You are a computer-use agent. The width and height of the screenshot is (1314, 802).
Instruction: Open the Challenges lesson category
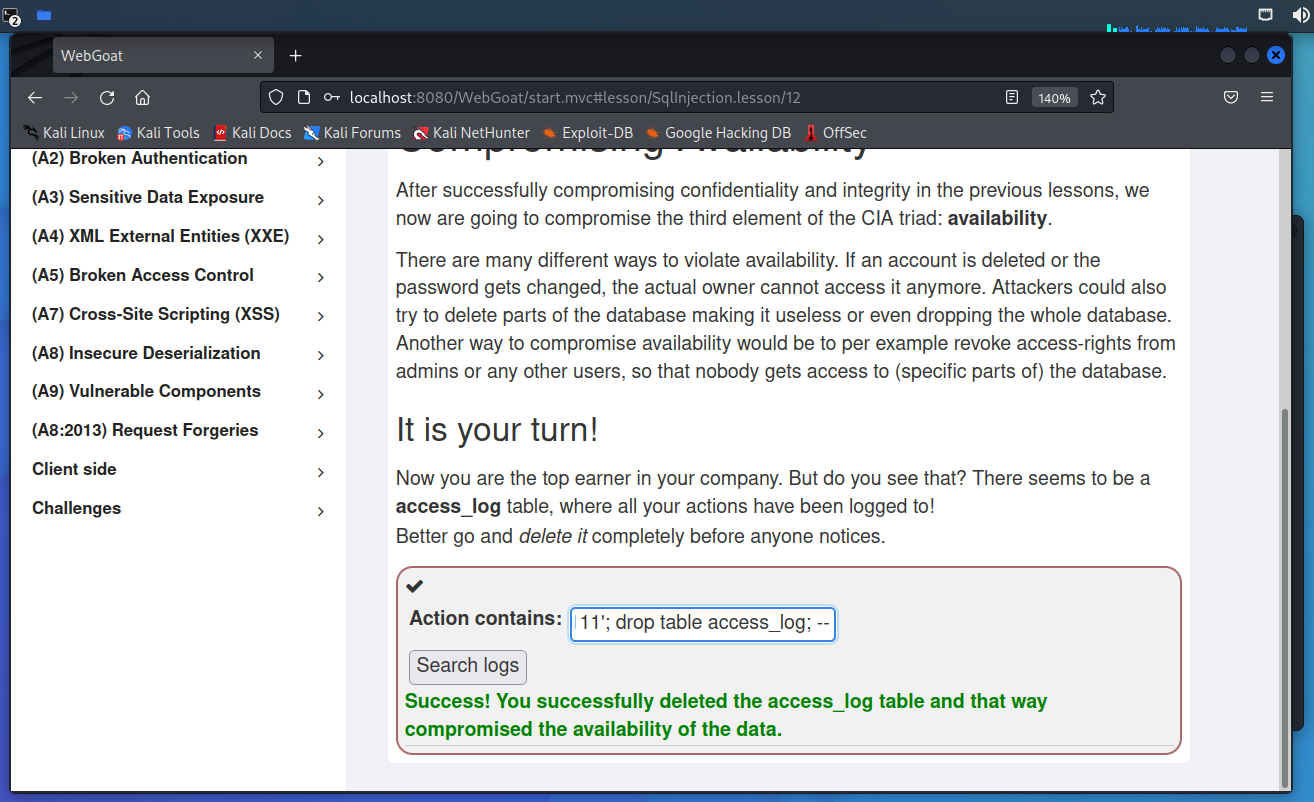point(179,508)
